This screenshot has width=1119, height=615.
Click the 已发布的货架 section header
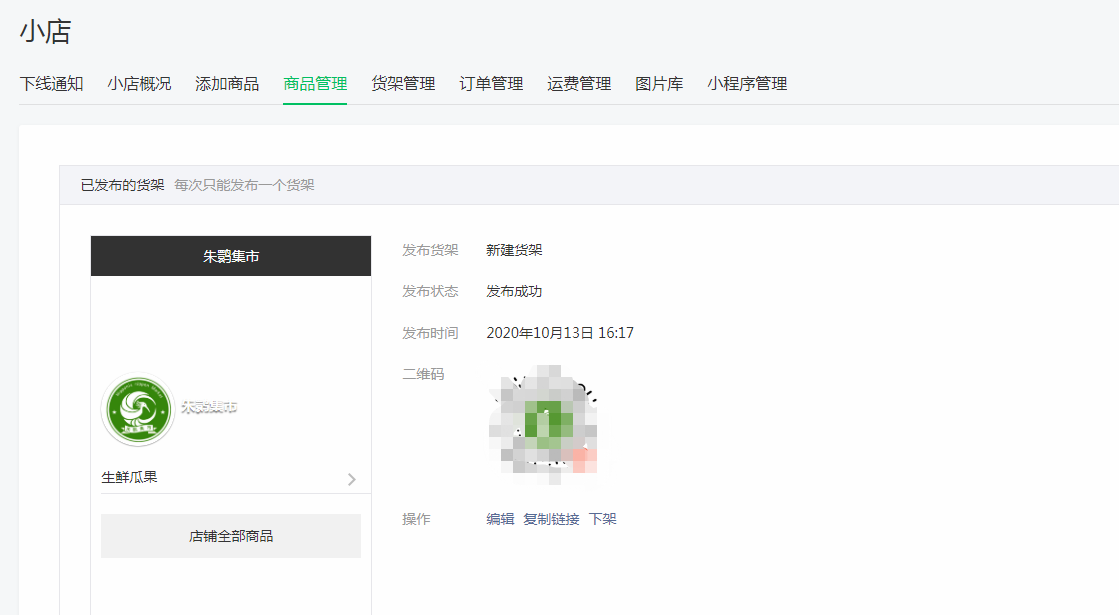pos(122,185)
